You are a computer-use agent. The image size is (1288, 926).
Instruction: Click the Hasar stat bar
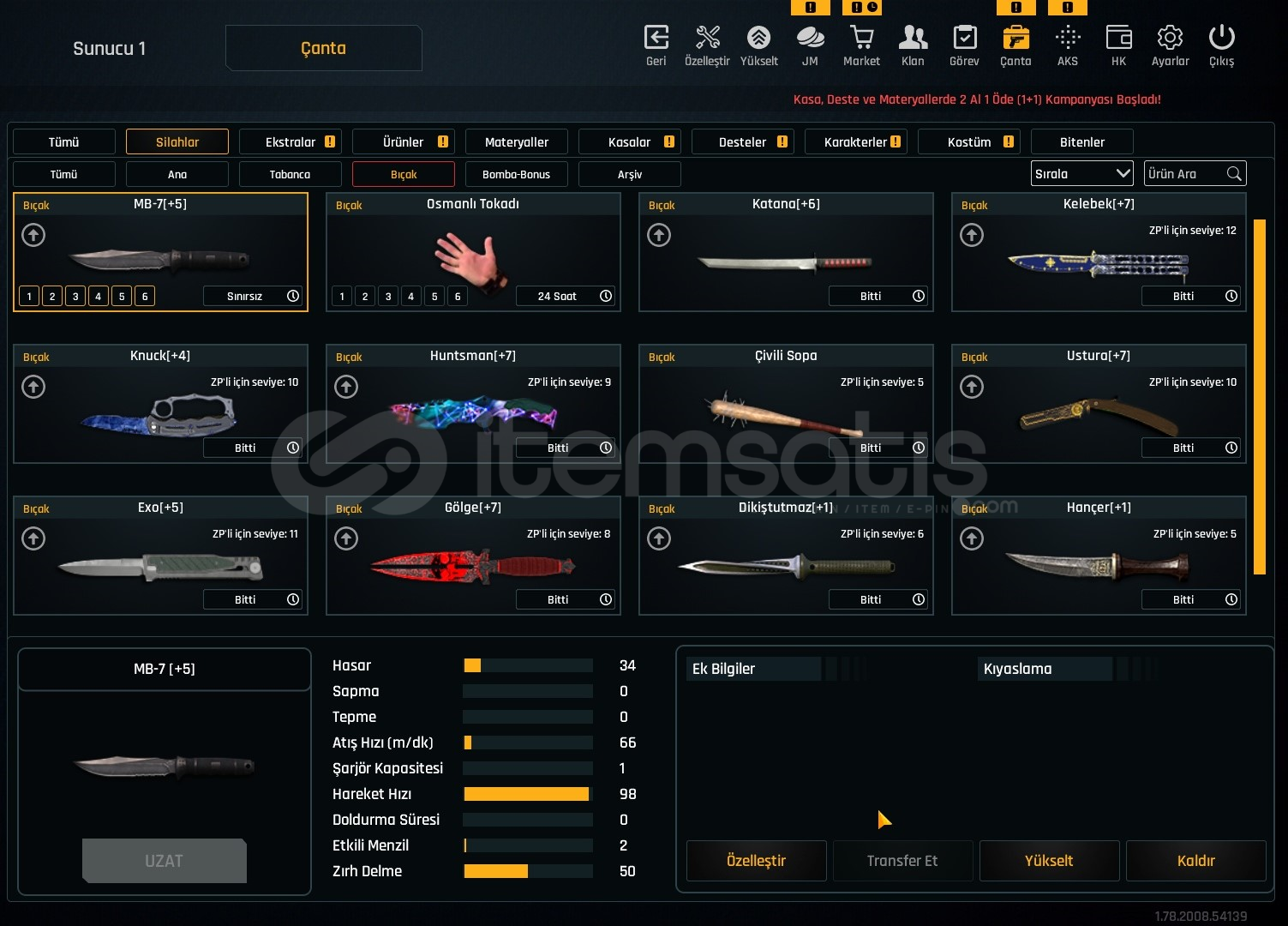pos(528,665)
